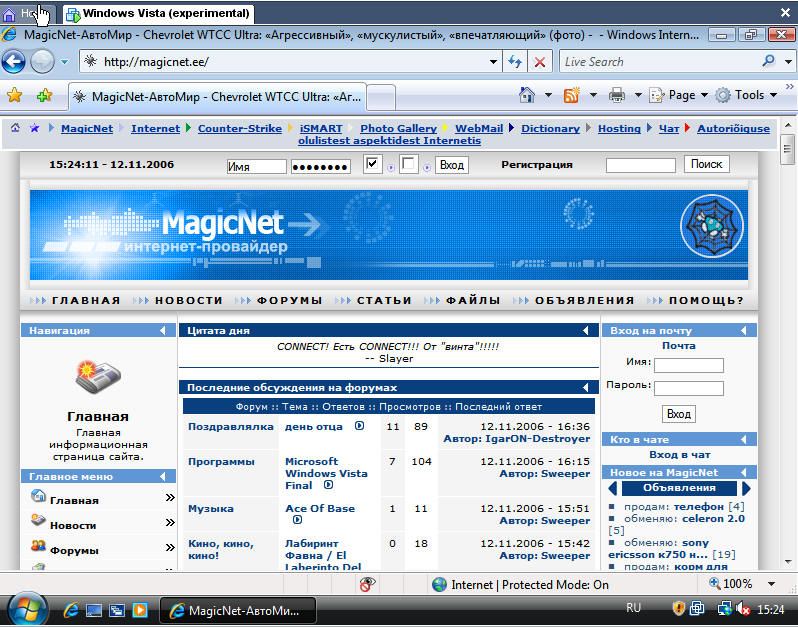The image size is (798, 627).
Task: Open the address bar history dropdown
Action: (493, 62)
